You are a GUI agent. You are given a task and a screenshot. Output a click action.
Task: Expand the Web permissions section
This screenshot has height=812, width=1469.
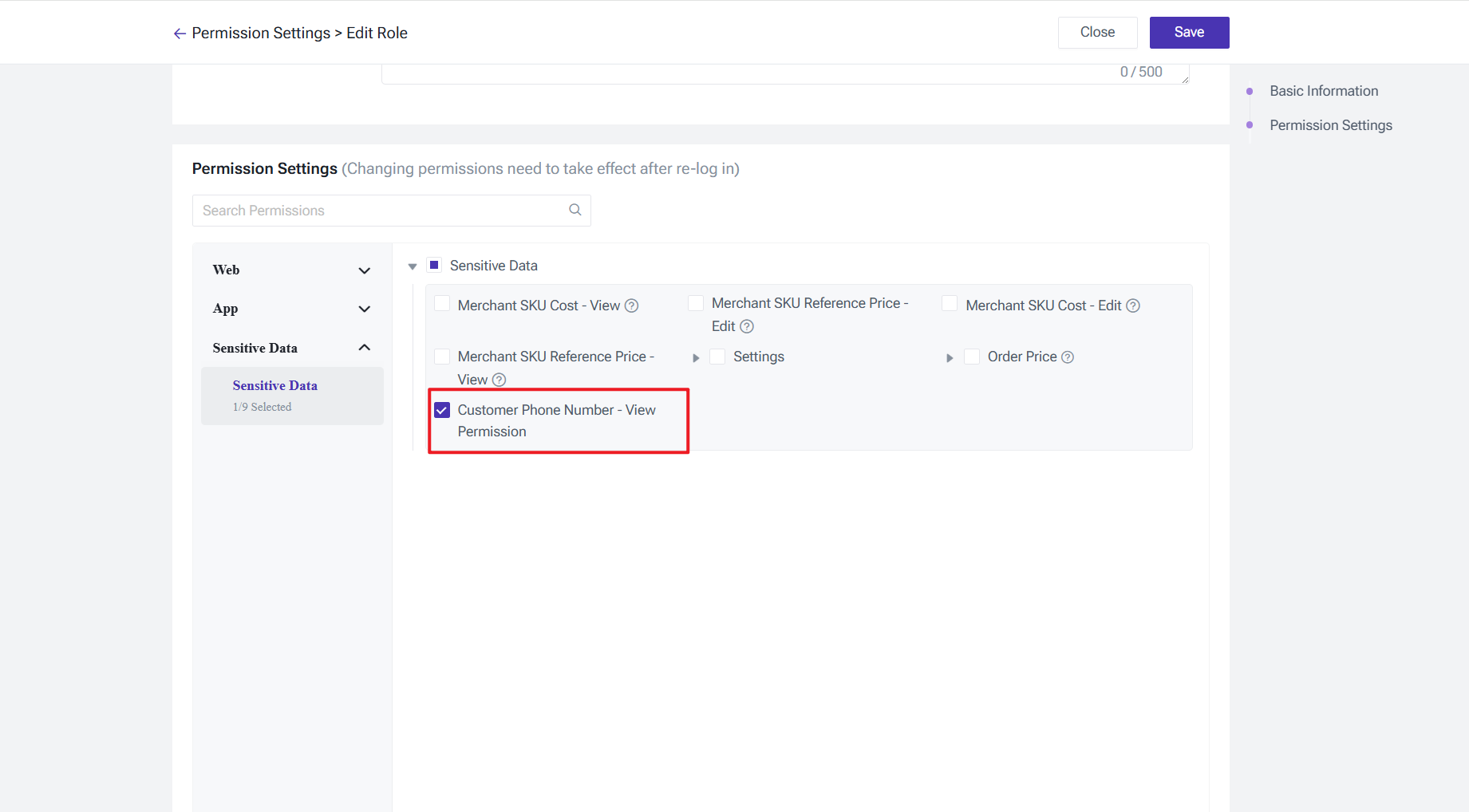tap(364, 270)
